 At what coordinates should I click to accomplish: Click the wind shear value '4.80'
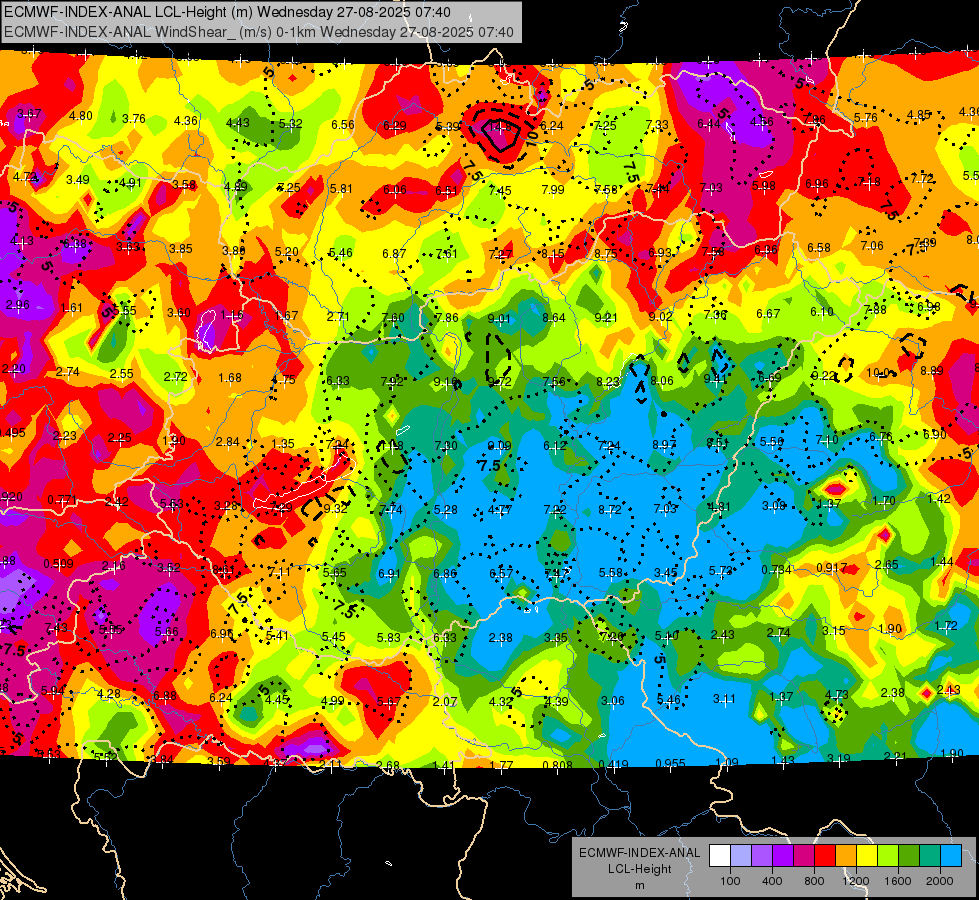coord(81,116)
